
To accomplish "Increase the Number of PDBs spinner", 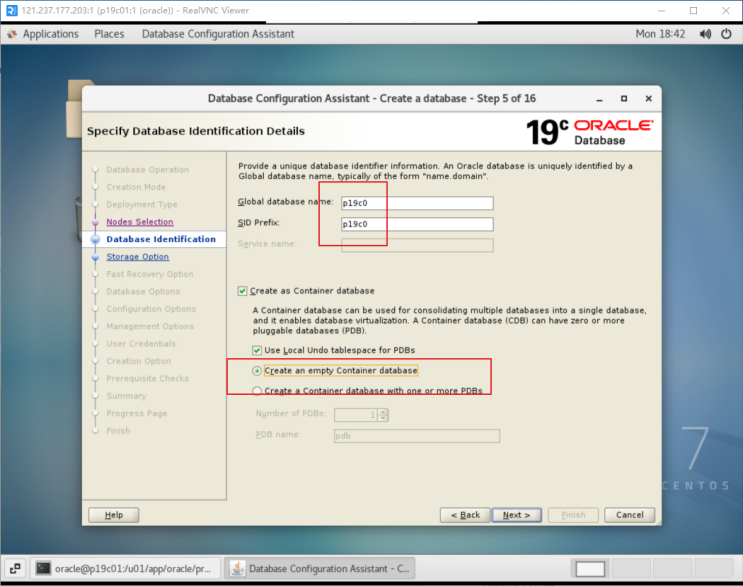I will coord(383,412).
